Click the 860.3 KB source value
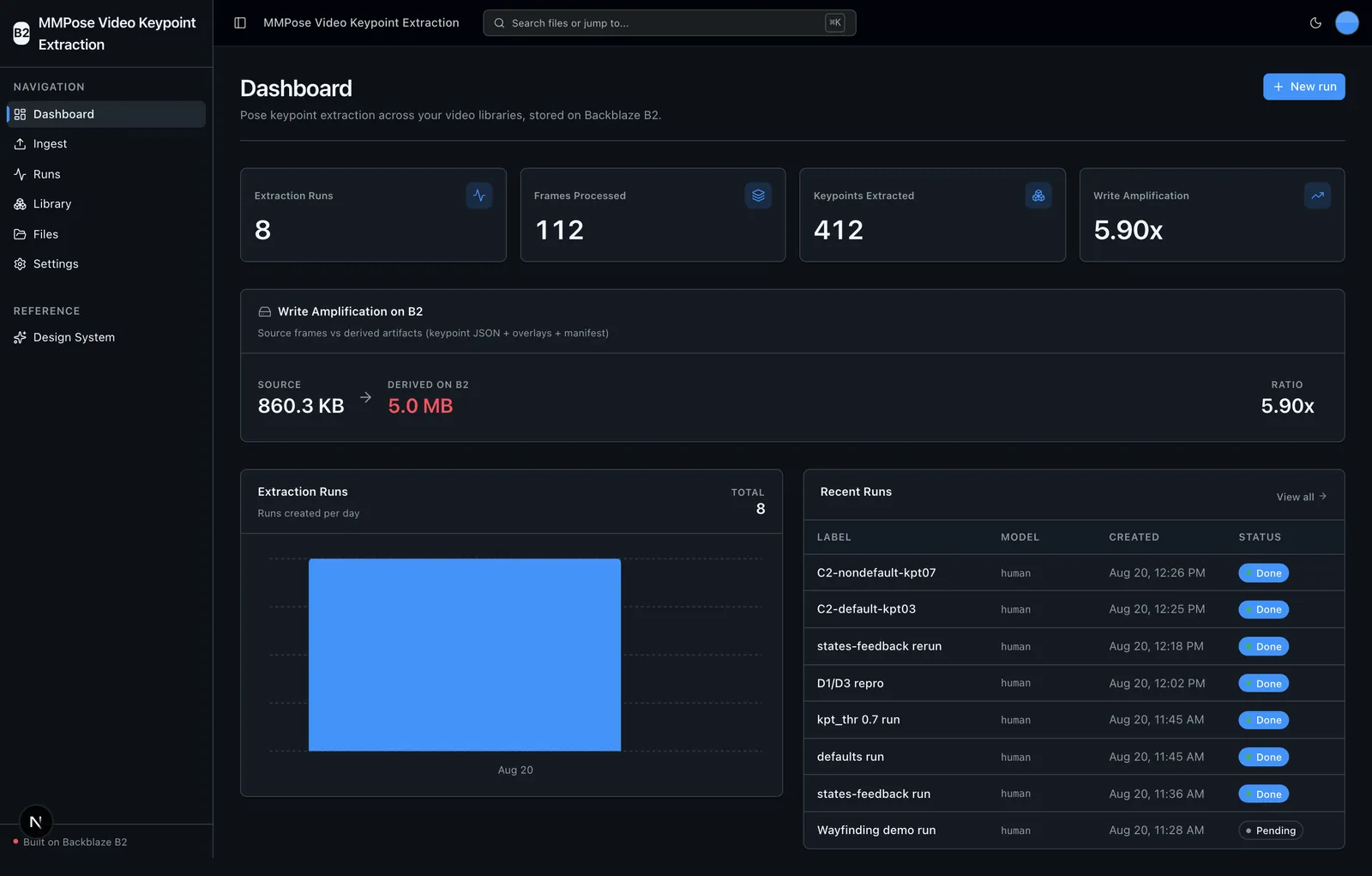 tap(301, 406)
